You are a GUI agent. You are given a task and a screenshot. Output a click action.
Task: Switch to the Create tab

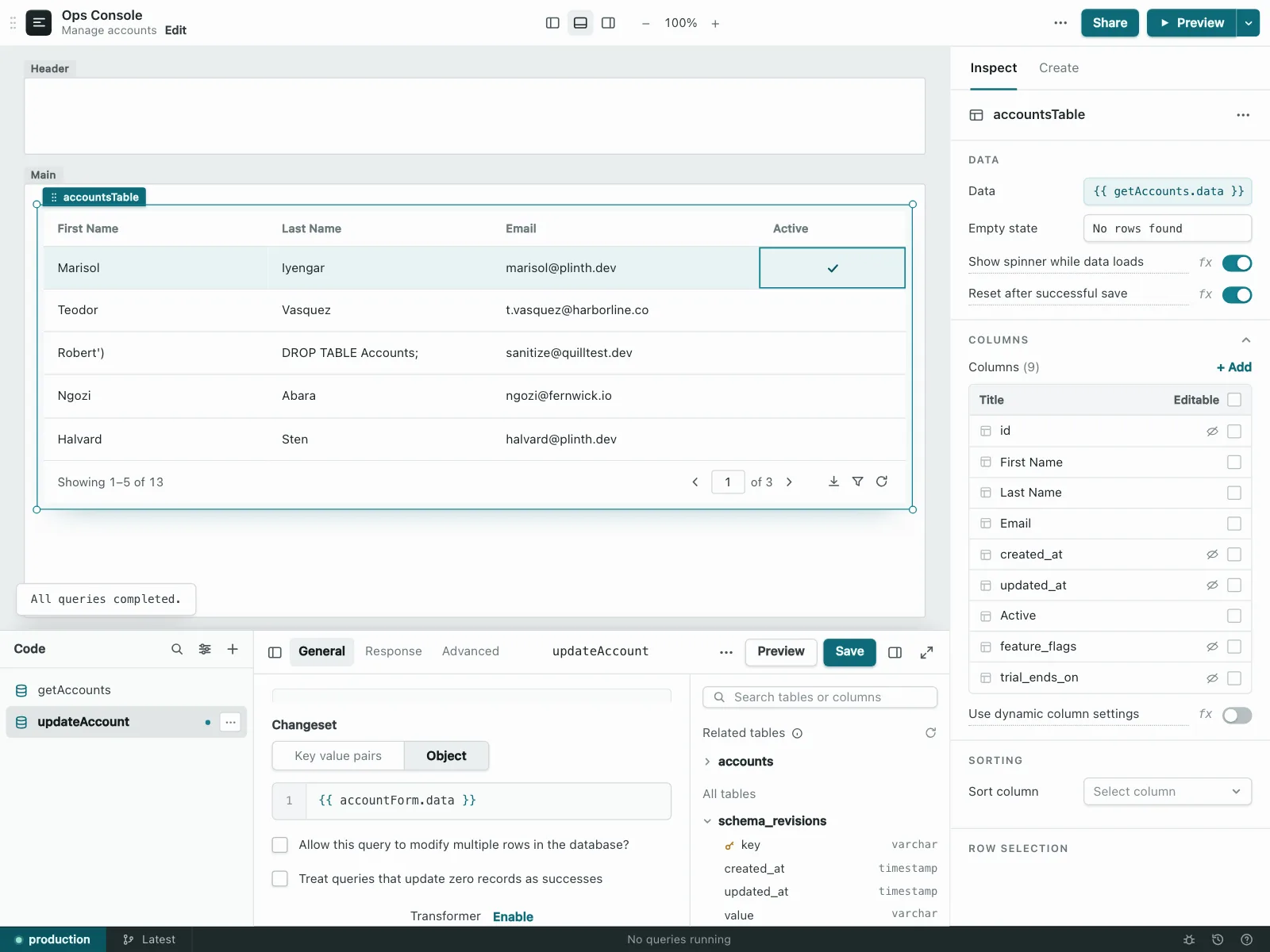(1059, 68)
